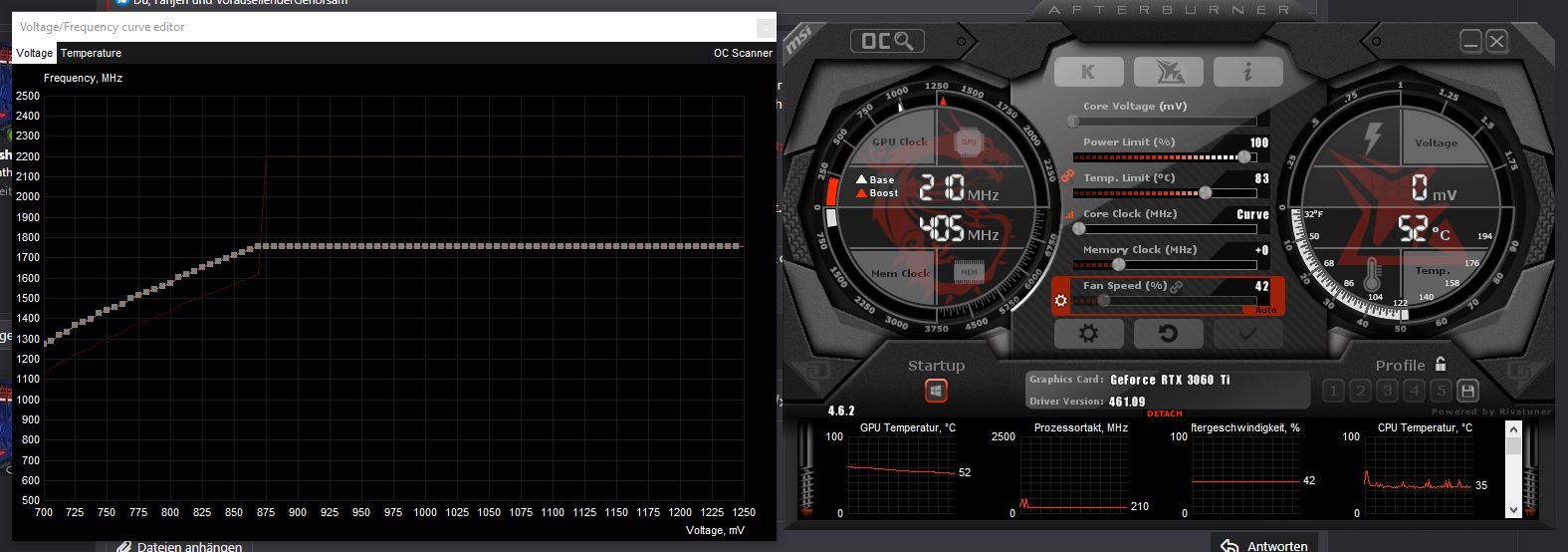Select profile slot 3
1568x552 pixels.
click(1388, 391)
